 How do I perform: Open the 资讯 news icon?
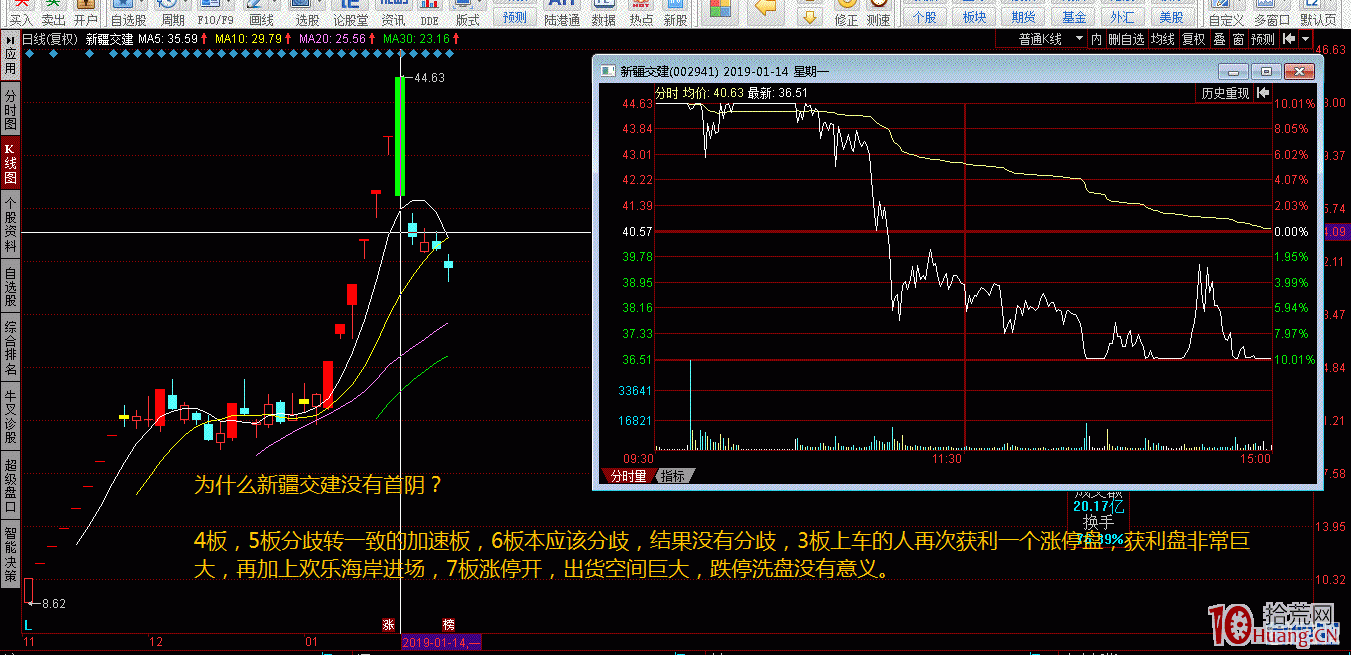(393, 13)
